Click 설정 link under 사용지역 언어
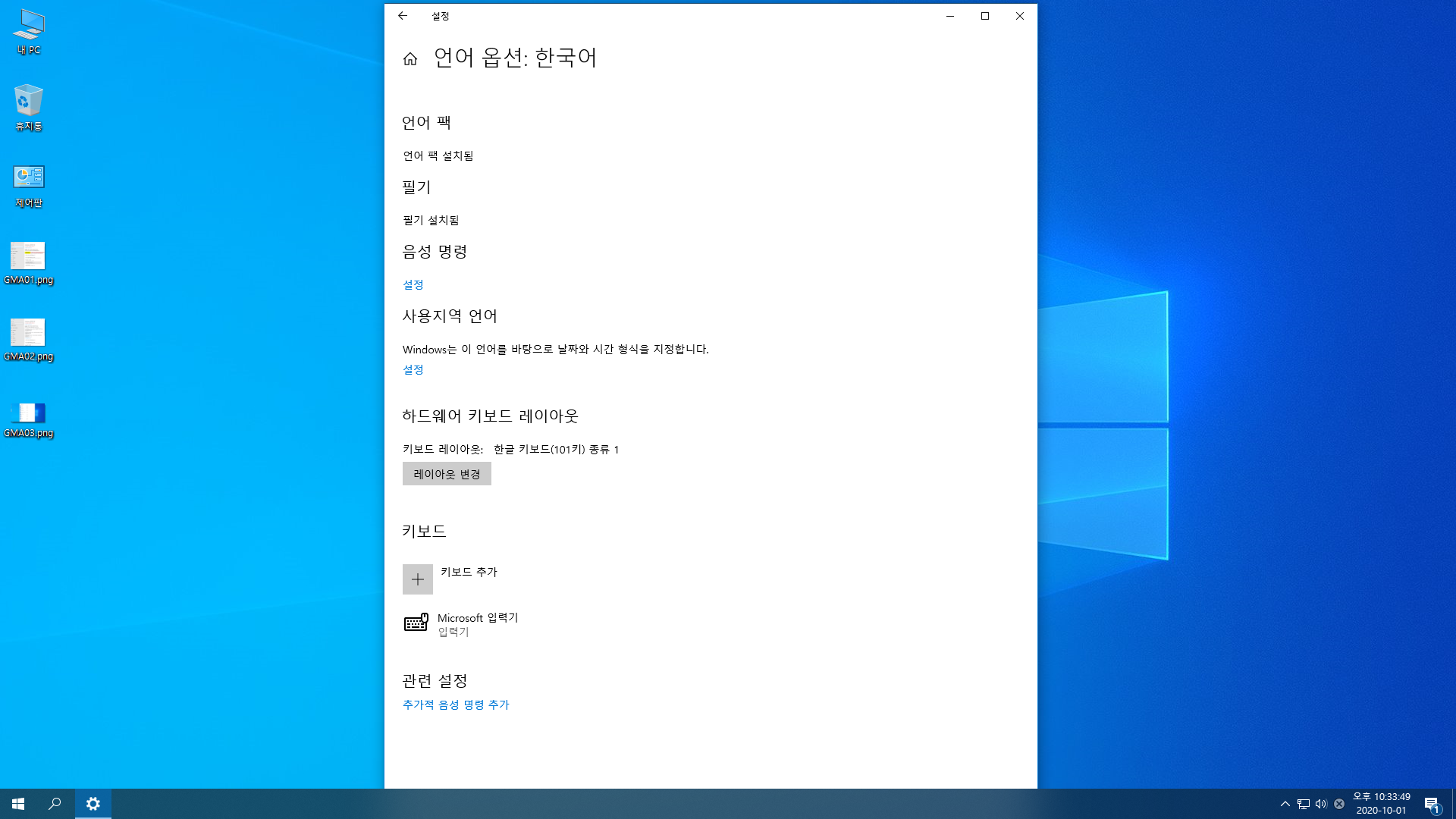 pyautogui.click(x=413, y=369)
